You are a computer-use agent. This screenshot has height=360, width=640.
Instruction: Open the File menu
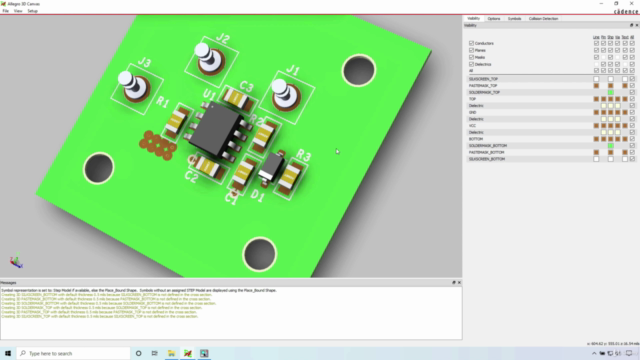[x=5, y=11]
